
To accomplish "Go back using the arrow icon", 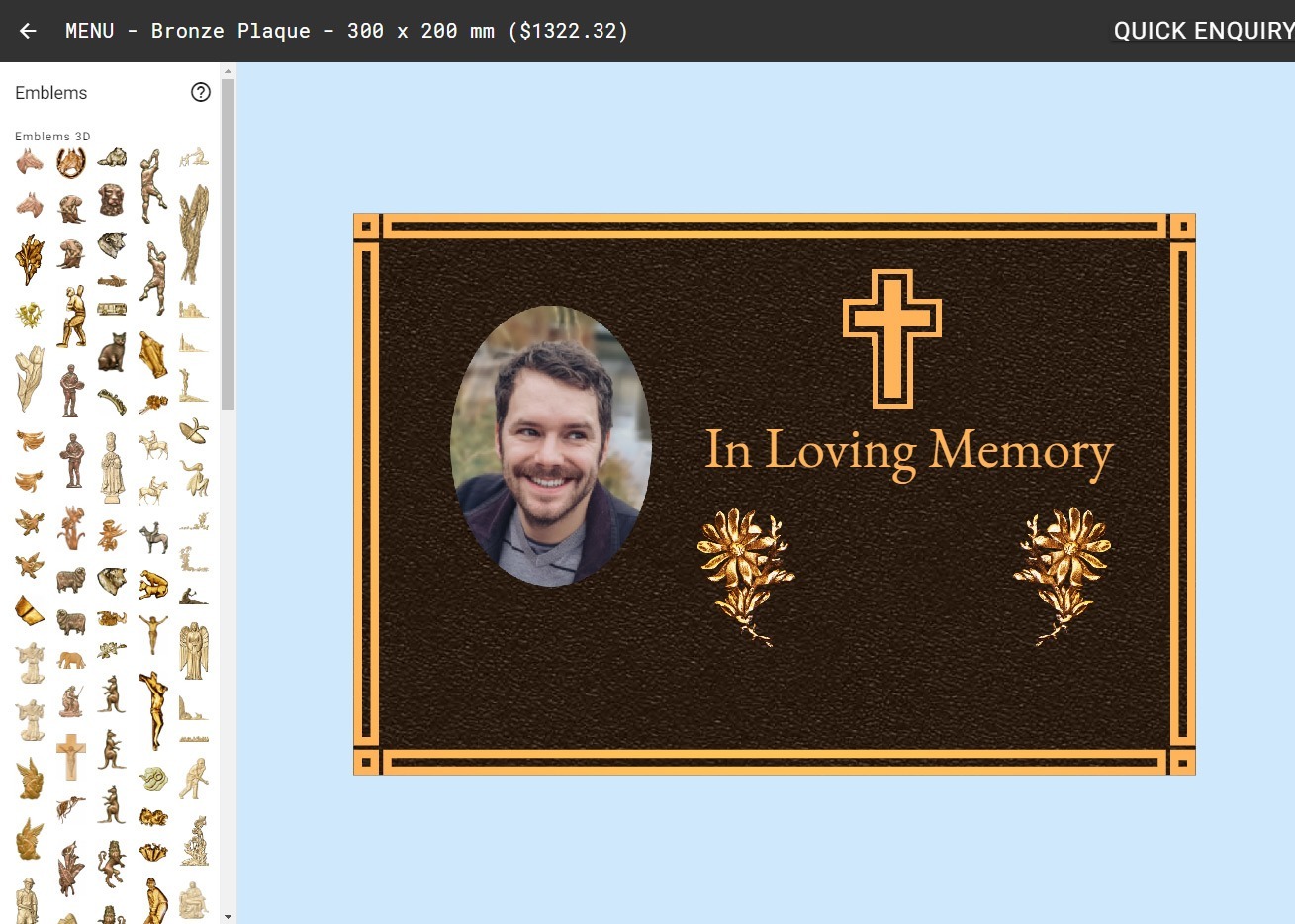I will [x=28, y=31].
